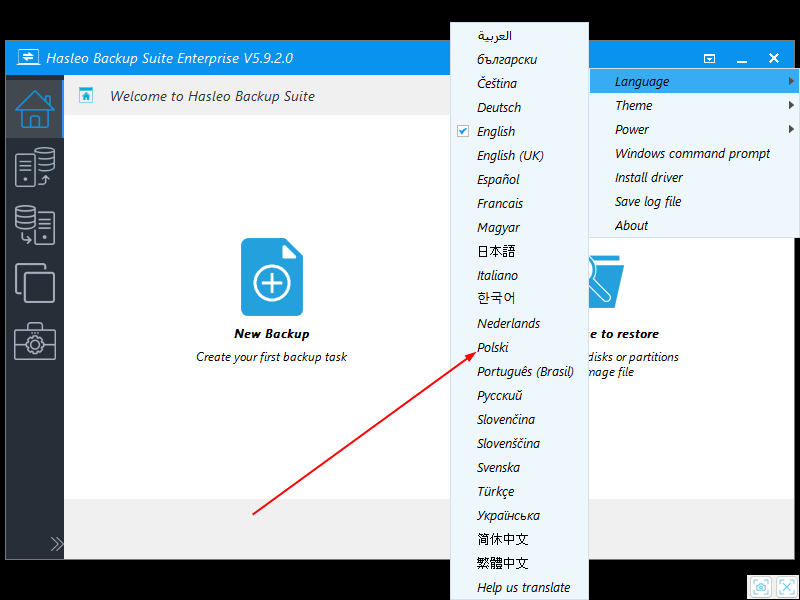Select Magyar language
Screen dimensions: 800x600
pos(519,228)
